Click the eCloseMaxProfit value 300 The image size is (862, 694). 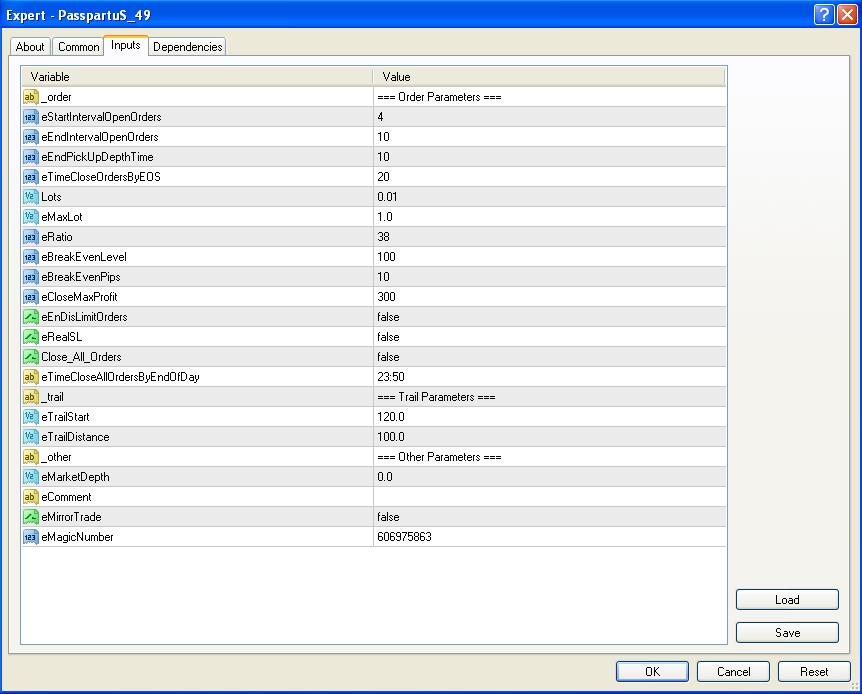386,297
